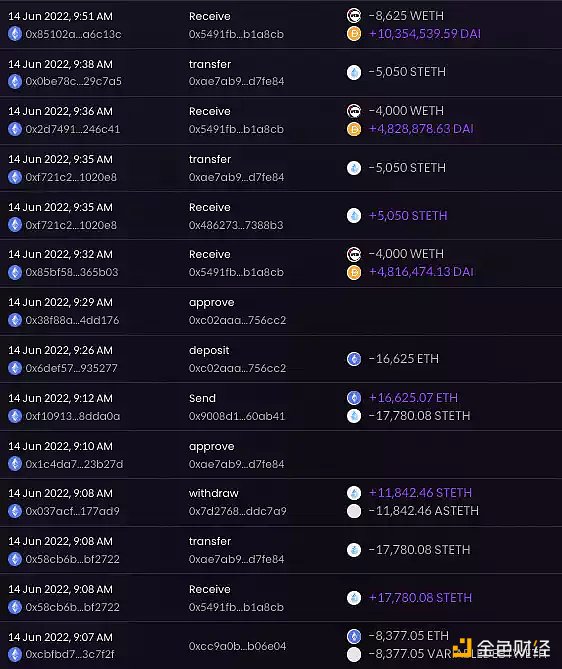
Task: Open transaction hash 0x2d7491...246c41
Action: click(73, 129)
